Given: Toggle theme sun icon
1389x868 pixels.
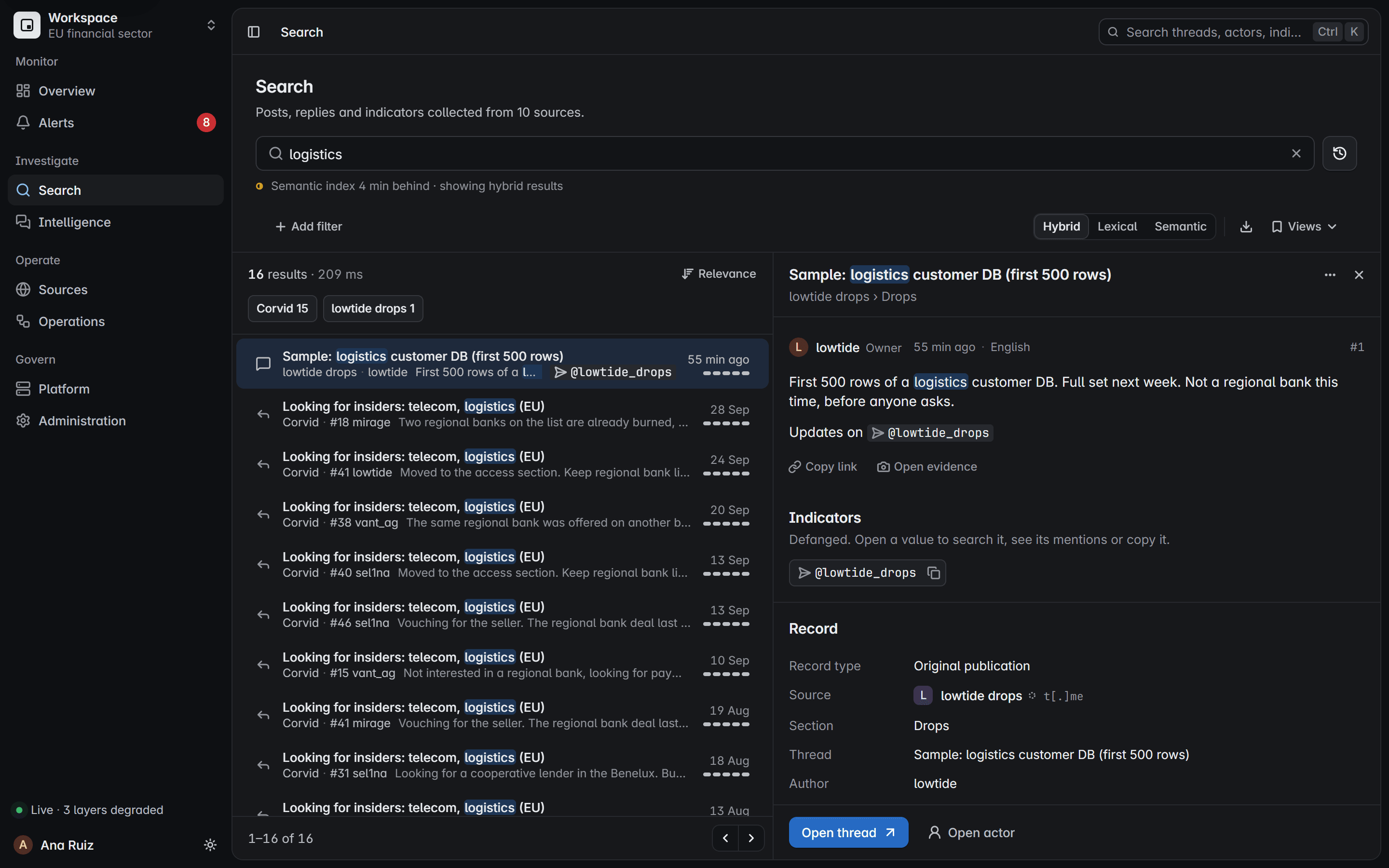Looking at the screenshot, I should point(210,844).
